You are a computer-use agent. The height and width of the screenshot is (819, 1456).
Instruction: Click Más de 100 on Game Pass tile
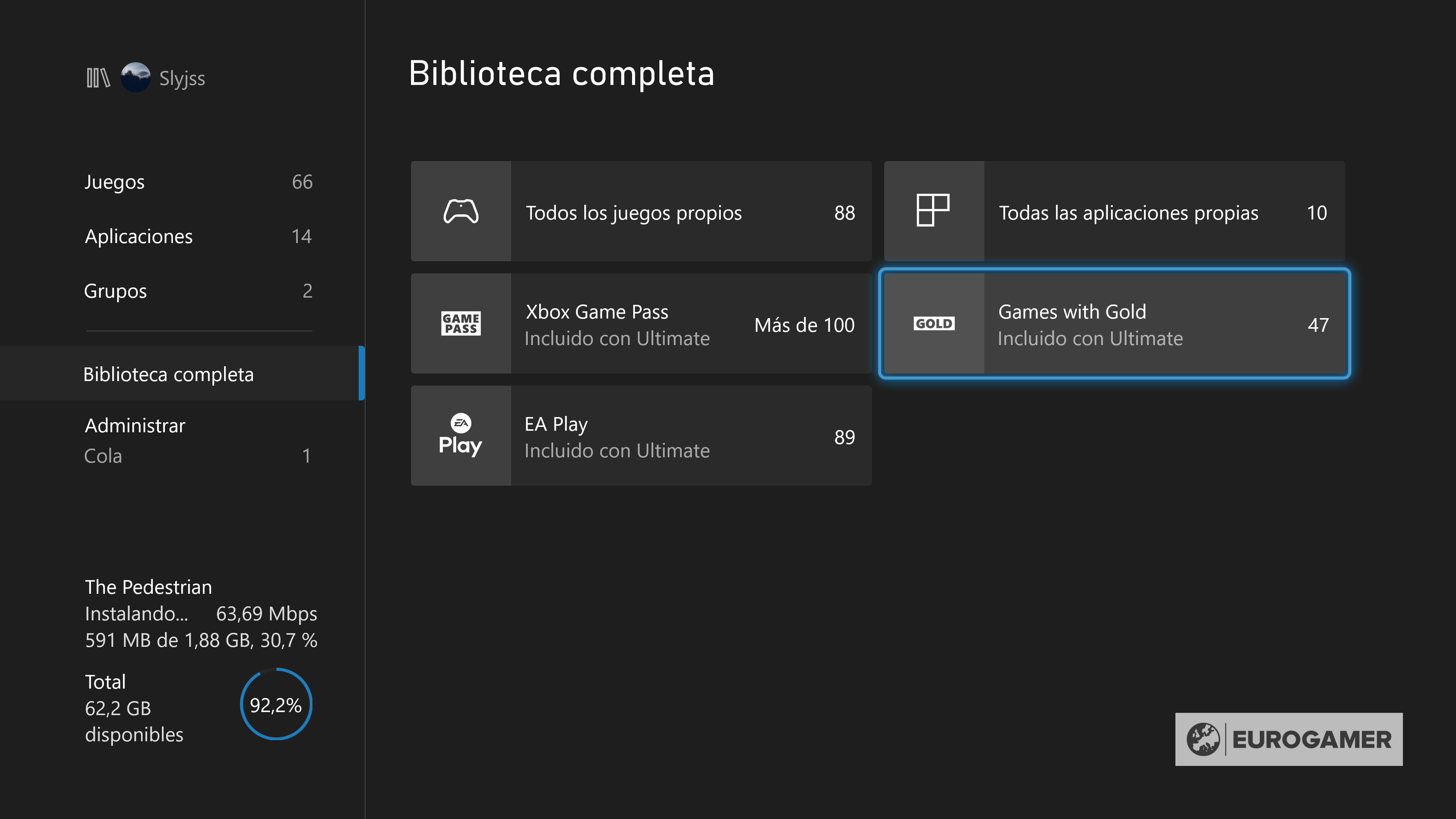804,325
